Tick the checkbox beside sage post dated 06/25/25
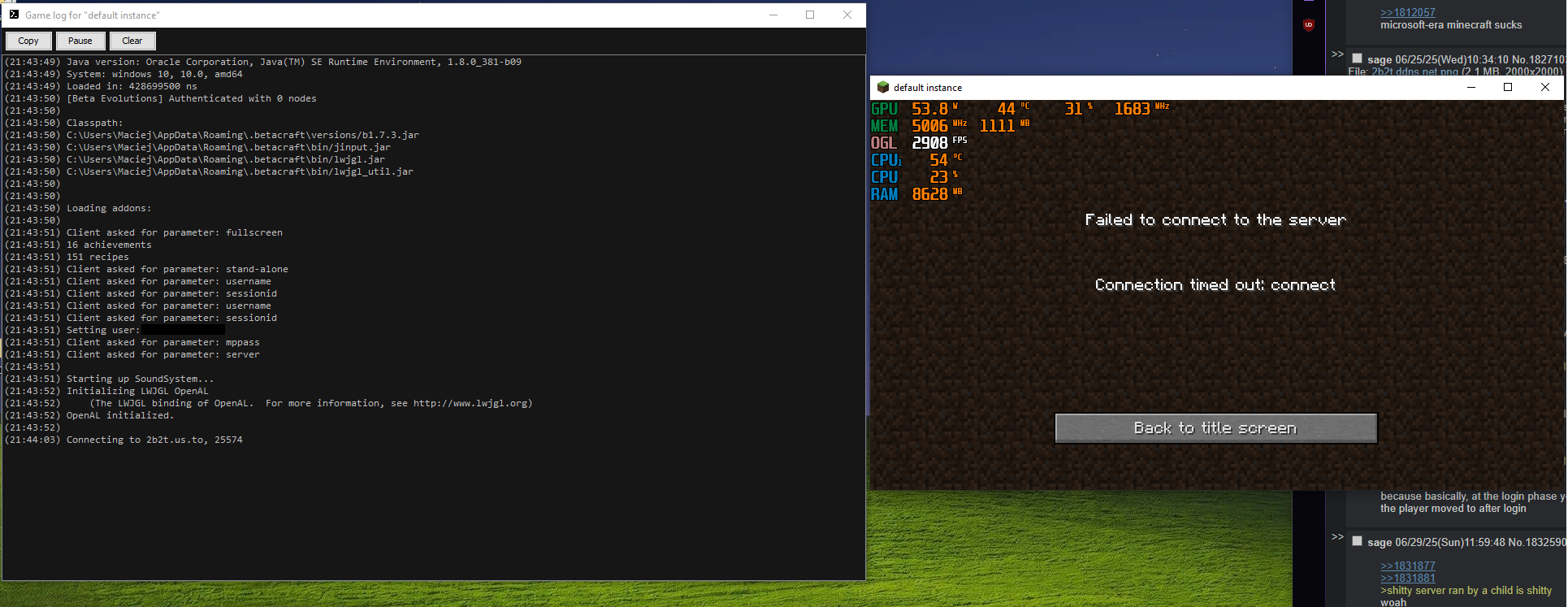Screen dimensions: 1568x607 pyautogui.click(x=1357, y=59)
